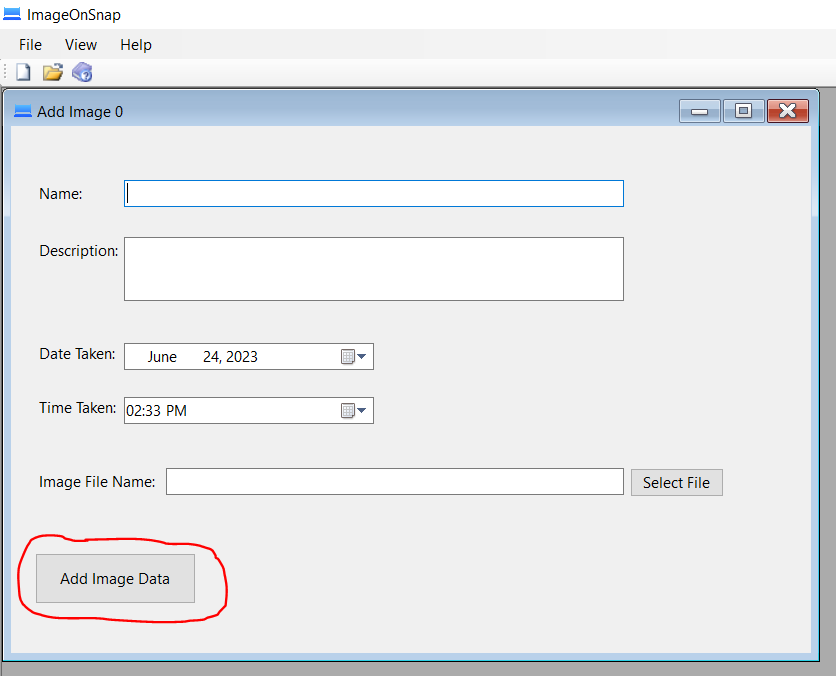Maximize the Add Image 0 child window

pyautogui.click(x=743, y=111)
